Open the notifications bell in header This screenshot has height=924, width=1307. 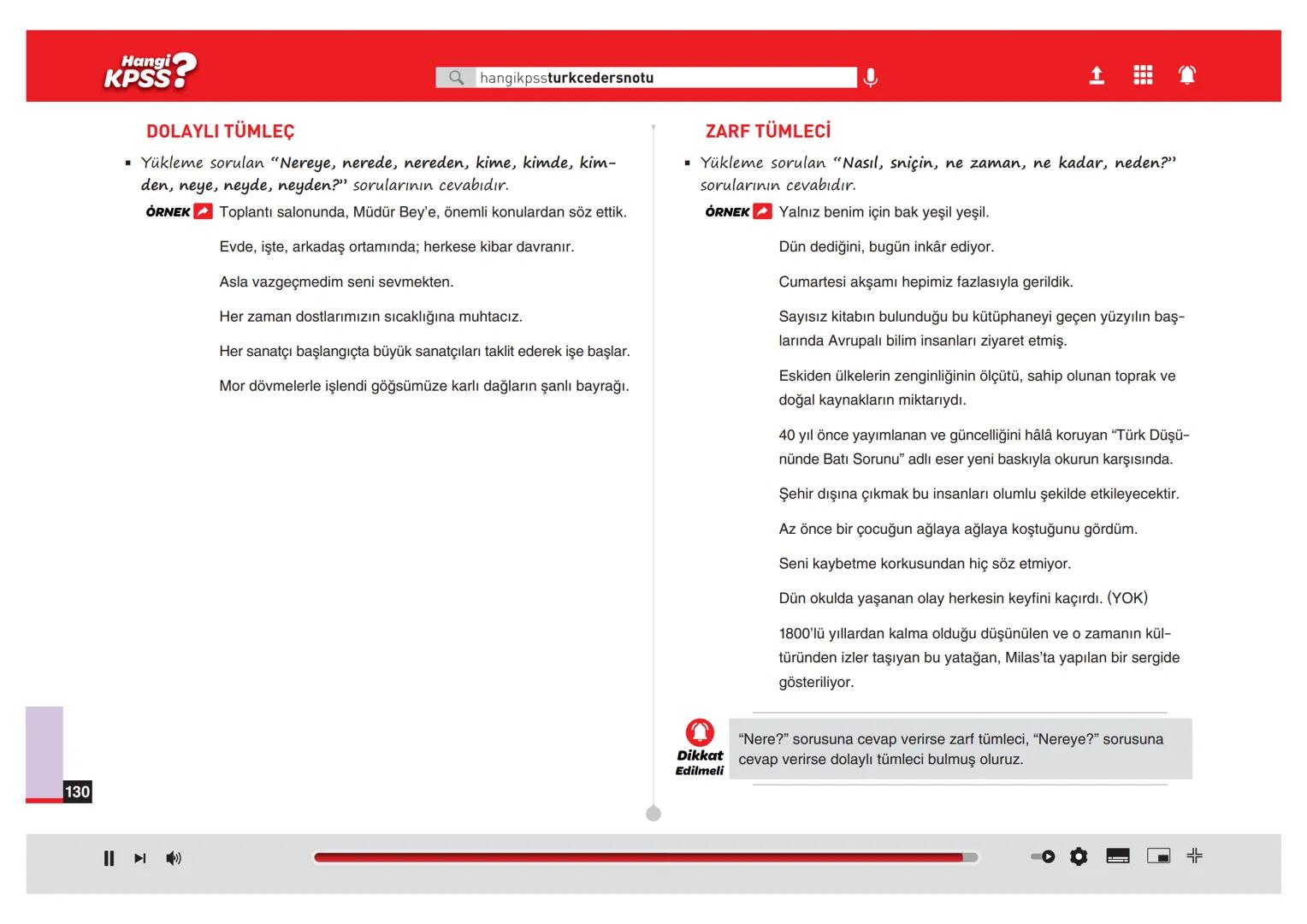tap(1186, 75)
